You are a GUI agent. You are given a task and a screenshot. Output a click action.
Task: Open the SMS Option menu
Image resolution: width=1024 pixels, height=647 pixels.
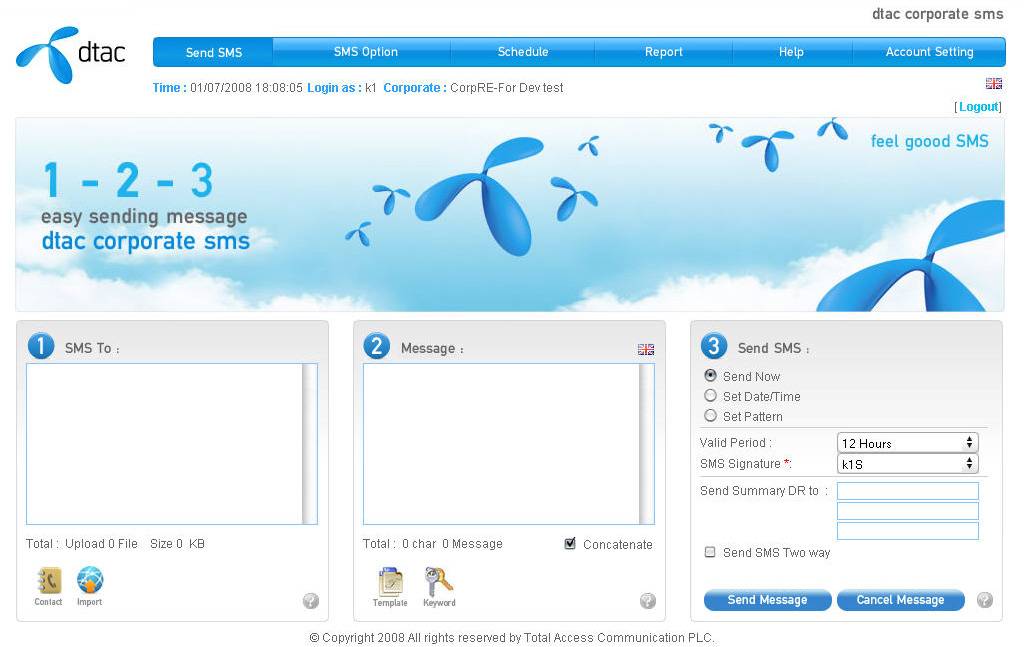click(365, 52)
